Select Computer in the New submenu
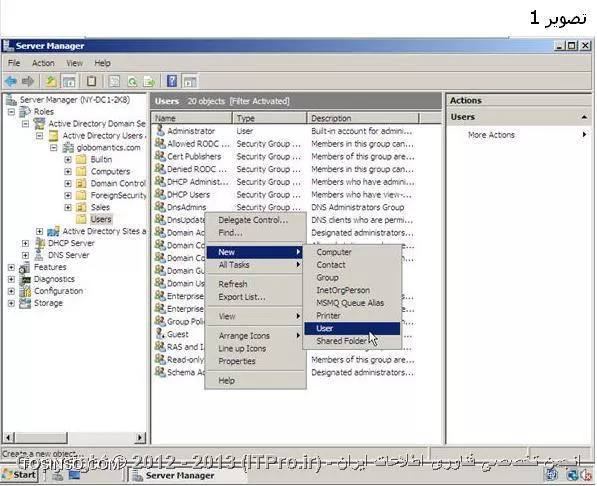 (x=352, y=252)
